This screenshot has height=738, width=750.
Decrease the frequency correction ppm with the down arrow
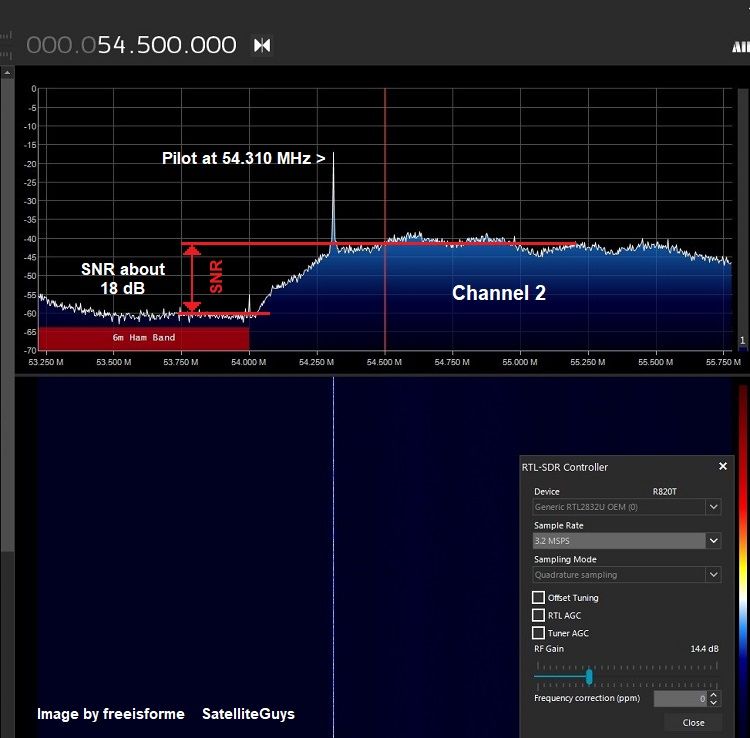tap(714, 703)
